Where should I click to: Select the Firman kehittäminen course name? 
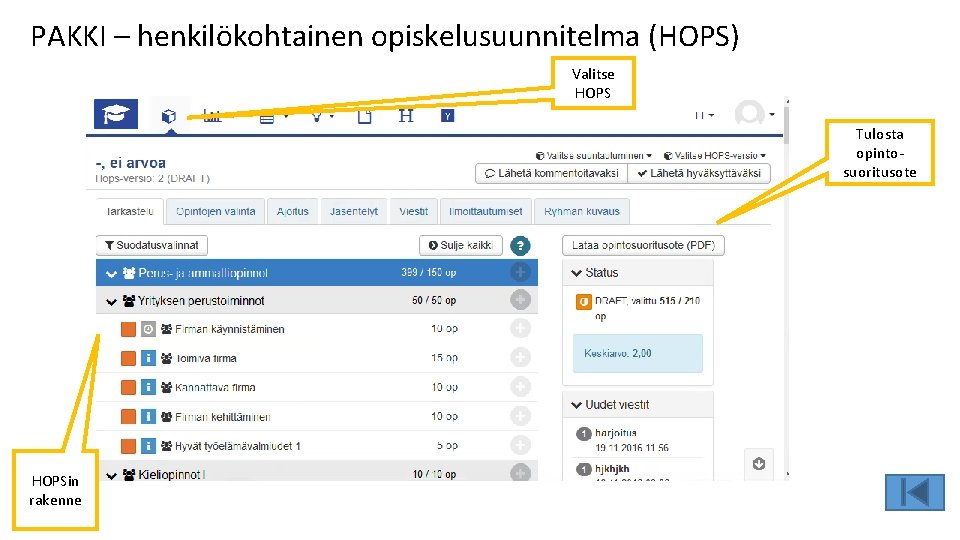click(x=223, y=417)
